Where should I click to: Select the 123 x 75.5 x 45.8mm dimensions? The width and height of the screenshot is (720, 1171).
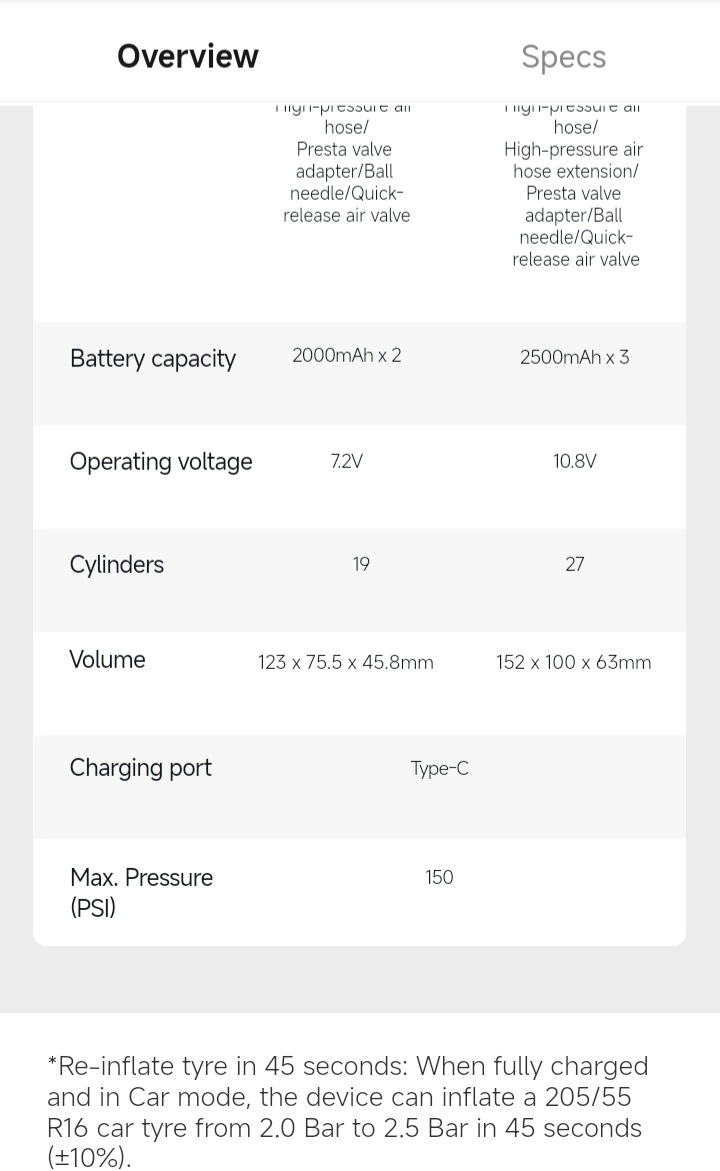(x=345, y=662)
